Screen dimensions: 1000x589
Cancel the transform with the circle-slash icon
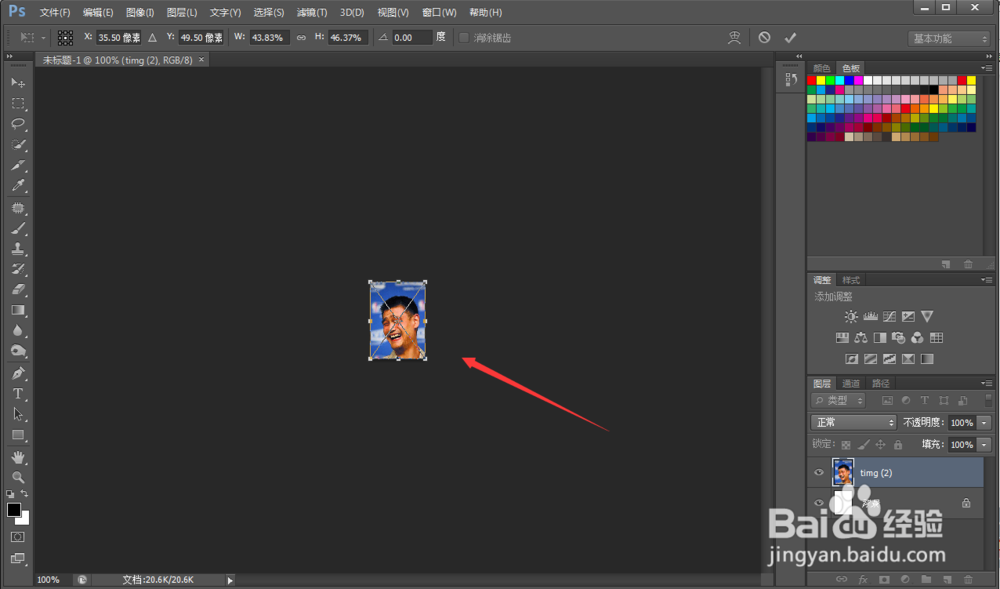[x=764, y=38]
